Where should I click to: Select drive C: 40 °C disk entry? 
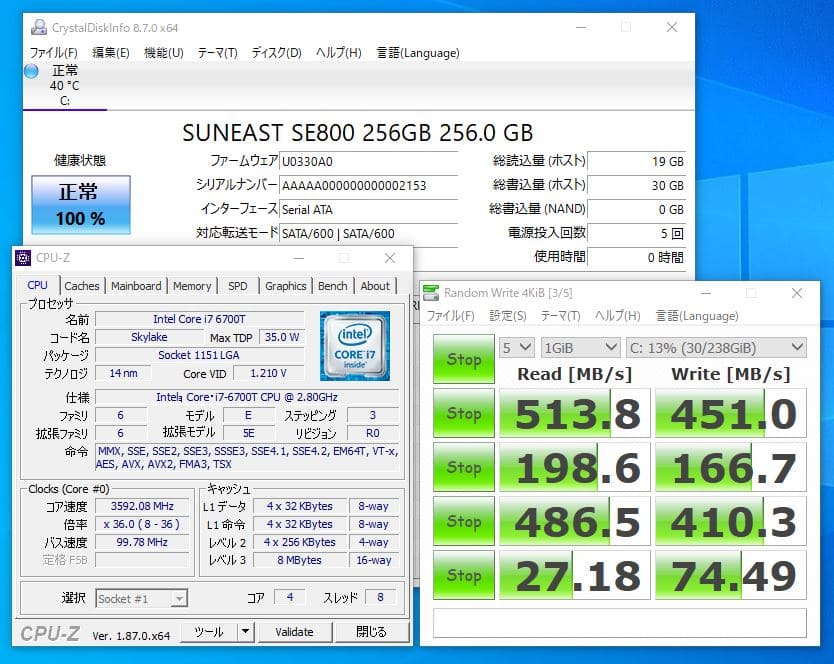pyautogui.click(x=65, y=85)
